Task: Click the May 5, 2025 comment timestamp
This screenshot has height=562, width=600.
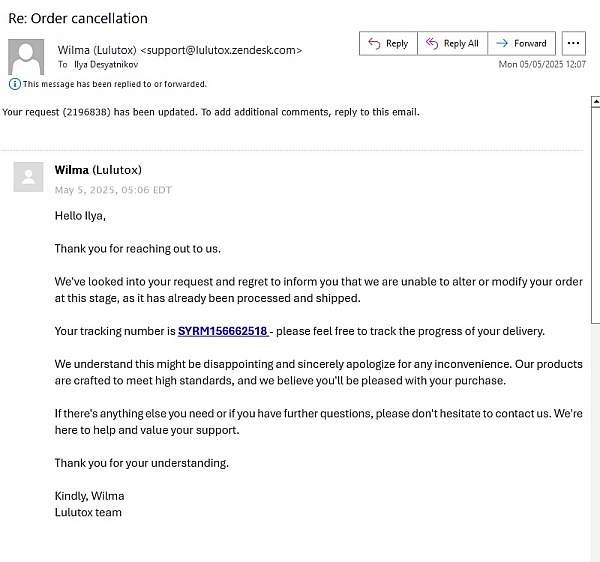Action: coord(113,190)
